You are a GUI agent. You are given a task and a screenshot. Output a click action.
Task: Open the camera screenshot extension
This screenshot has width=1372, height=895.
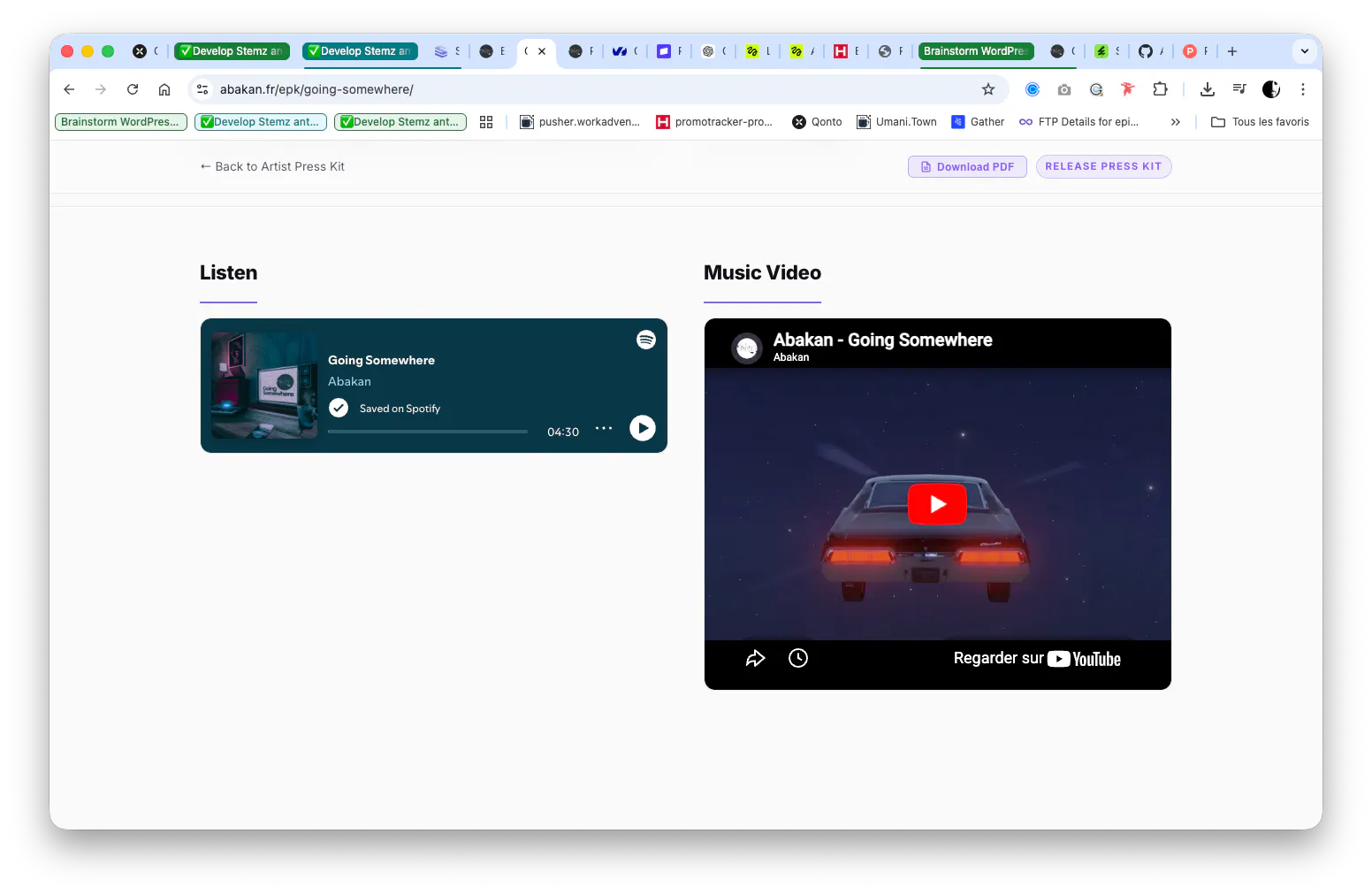coord(1064,89)
